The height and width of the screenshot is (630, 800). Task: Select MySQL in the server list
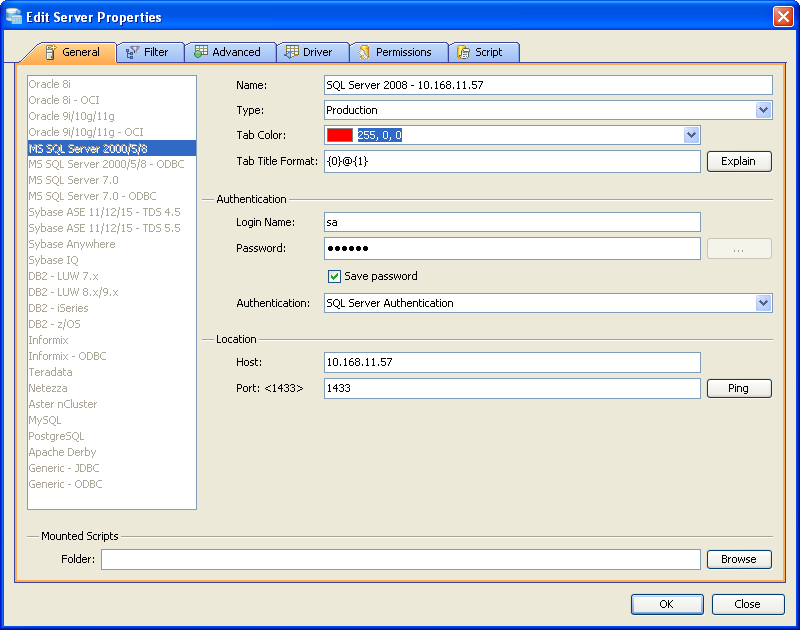(112, 420)
